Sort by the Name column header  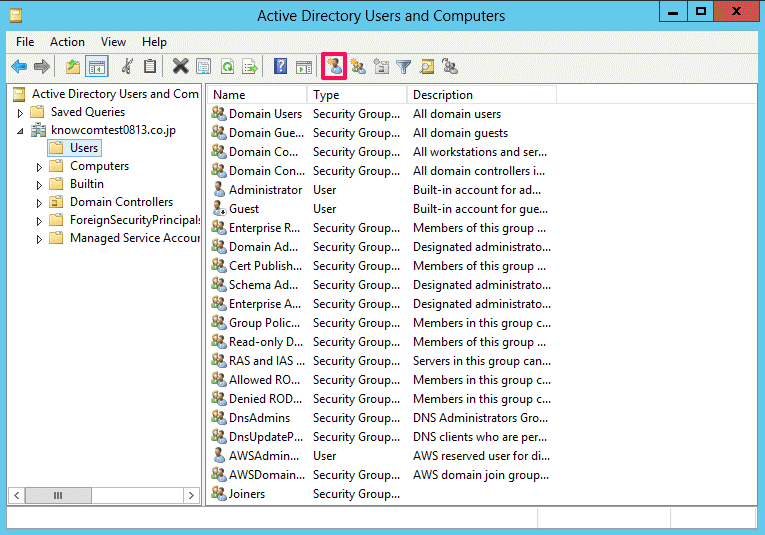(257, 95)
